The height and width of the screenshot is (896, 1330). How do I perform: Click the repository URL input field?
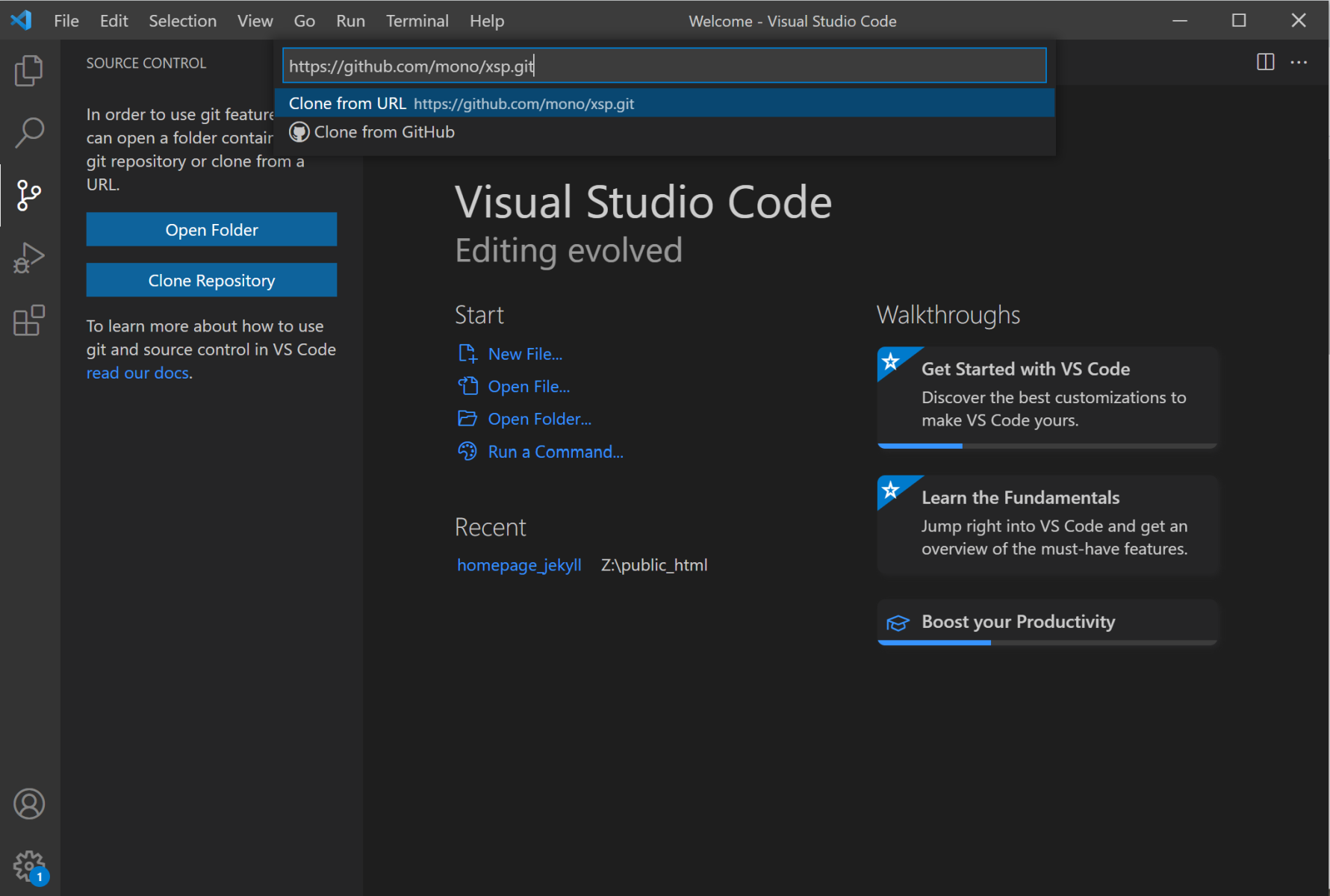[x=663, y=66]
